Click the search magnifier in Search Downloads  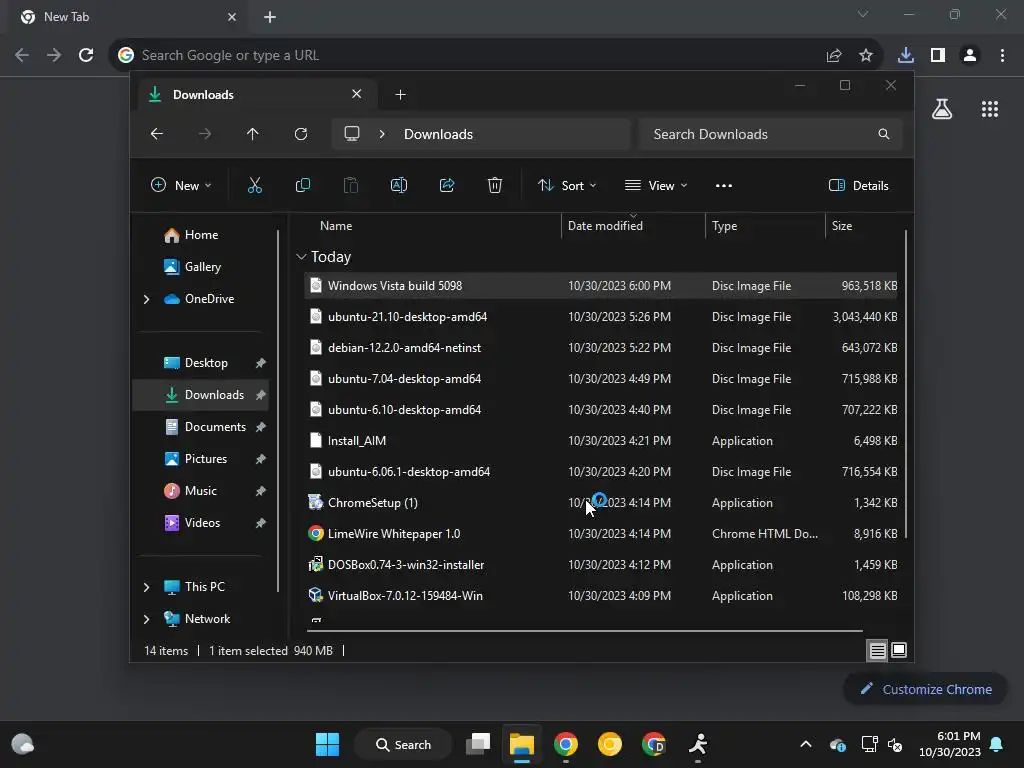(x=884, y=134)
